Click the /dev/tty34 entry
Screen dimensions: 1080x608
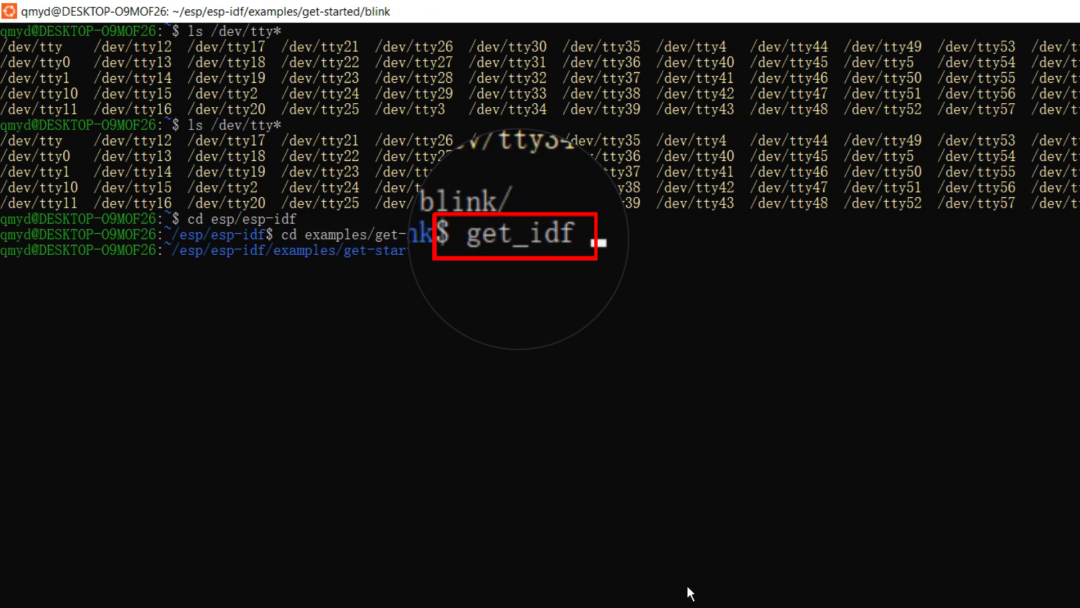pos(508,109)
